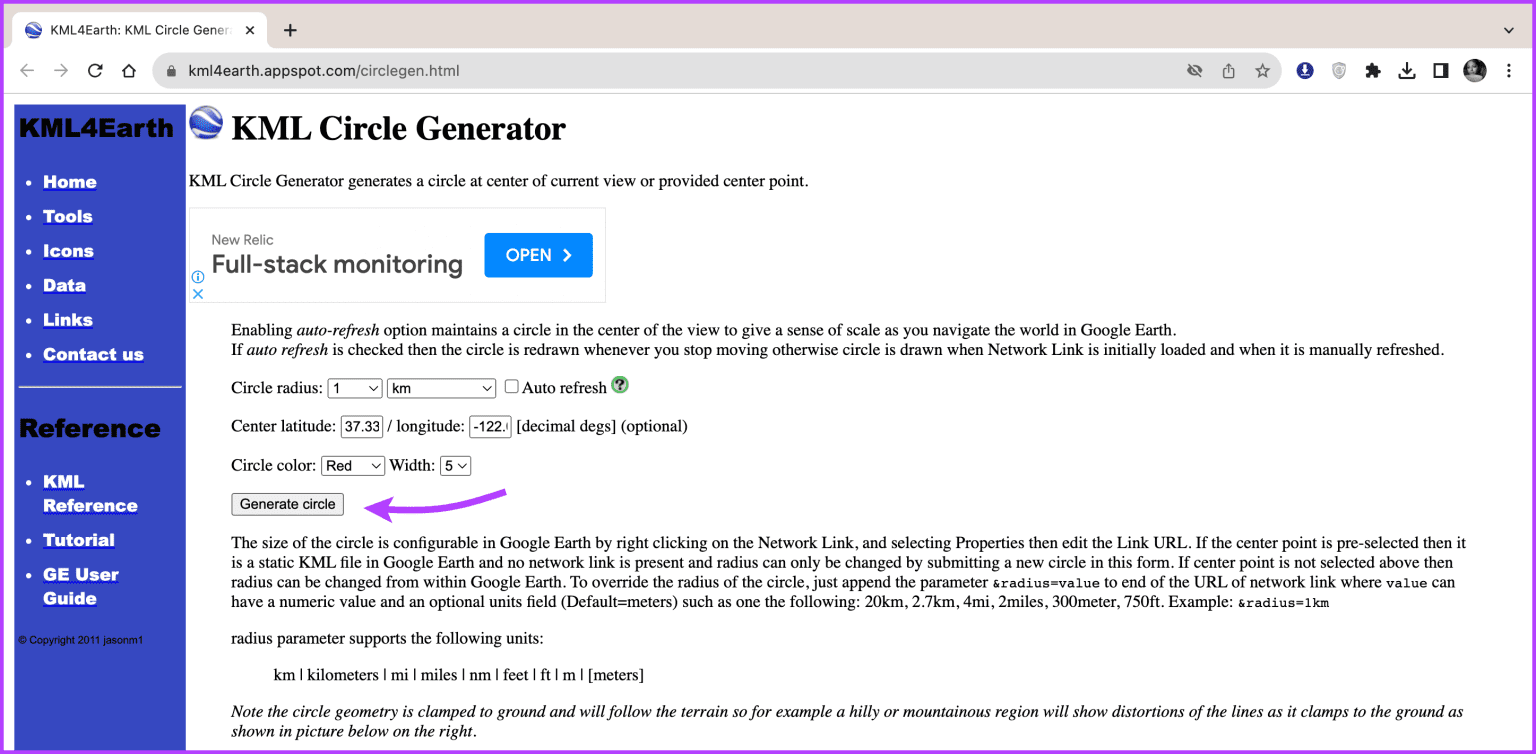Open the Chrome three-dot menu

pos(1509,71)
